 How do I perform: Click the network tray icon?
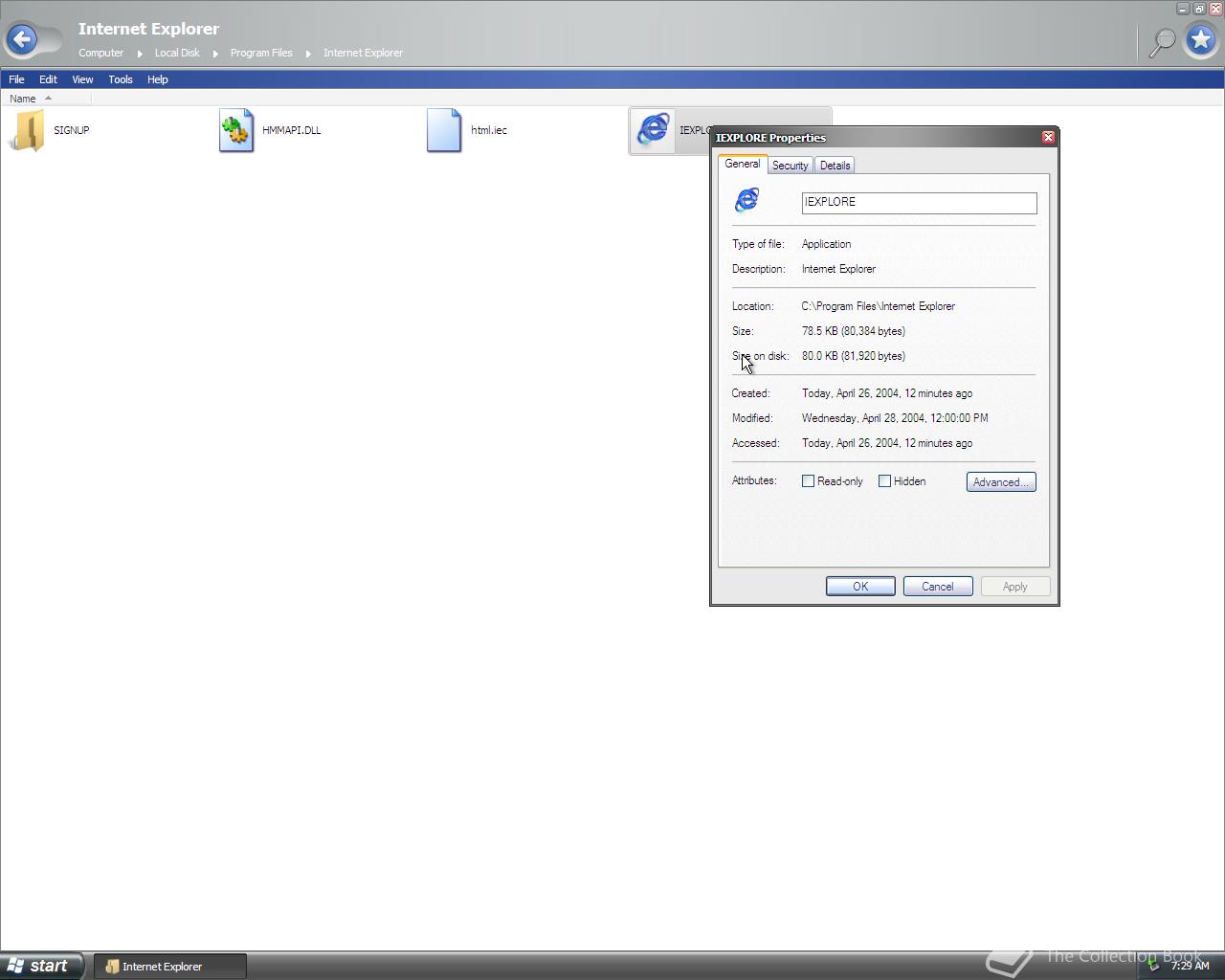[1154, 966]
